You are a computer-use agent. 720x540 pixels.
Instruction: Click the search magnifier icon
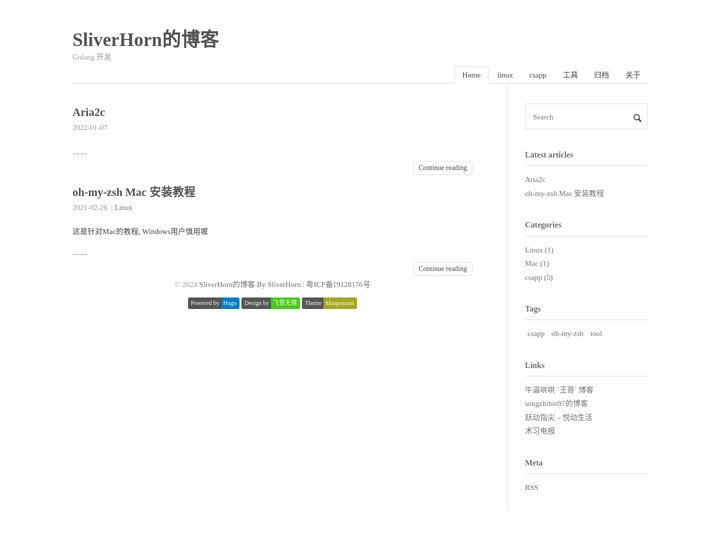[x=637, y=118]
